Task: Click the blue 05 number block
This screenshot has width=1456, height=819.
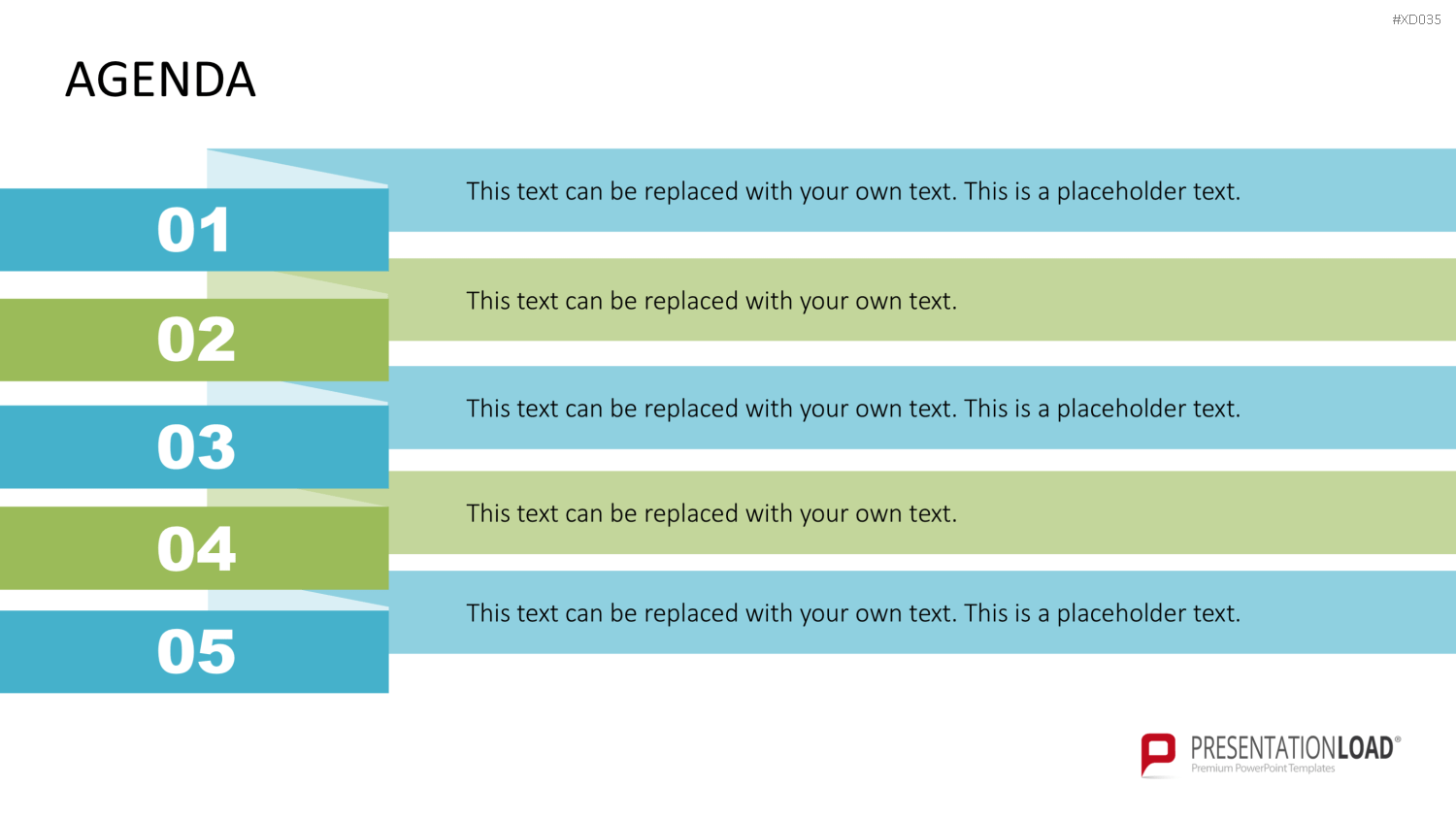Action: coord(194,651)
